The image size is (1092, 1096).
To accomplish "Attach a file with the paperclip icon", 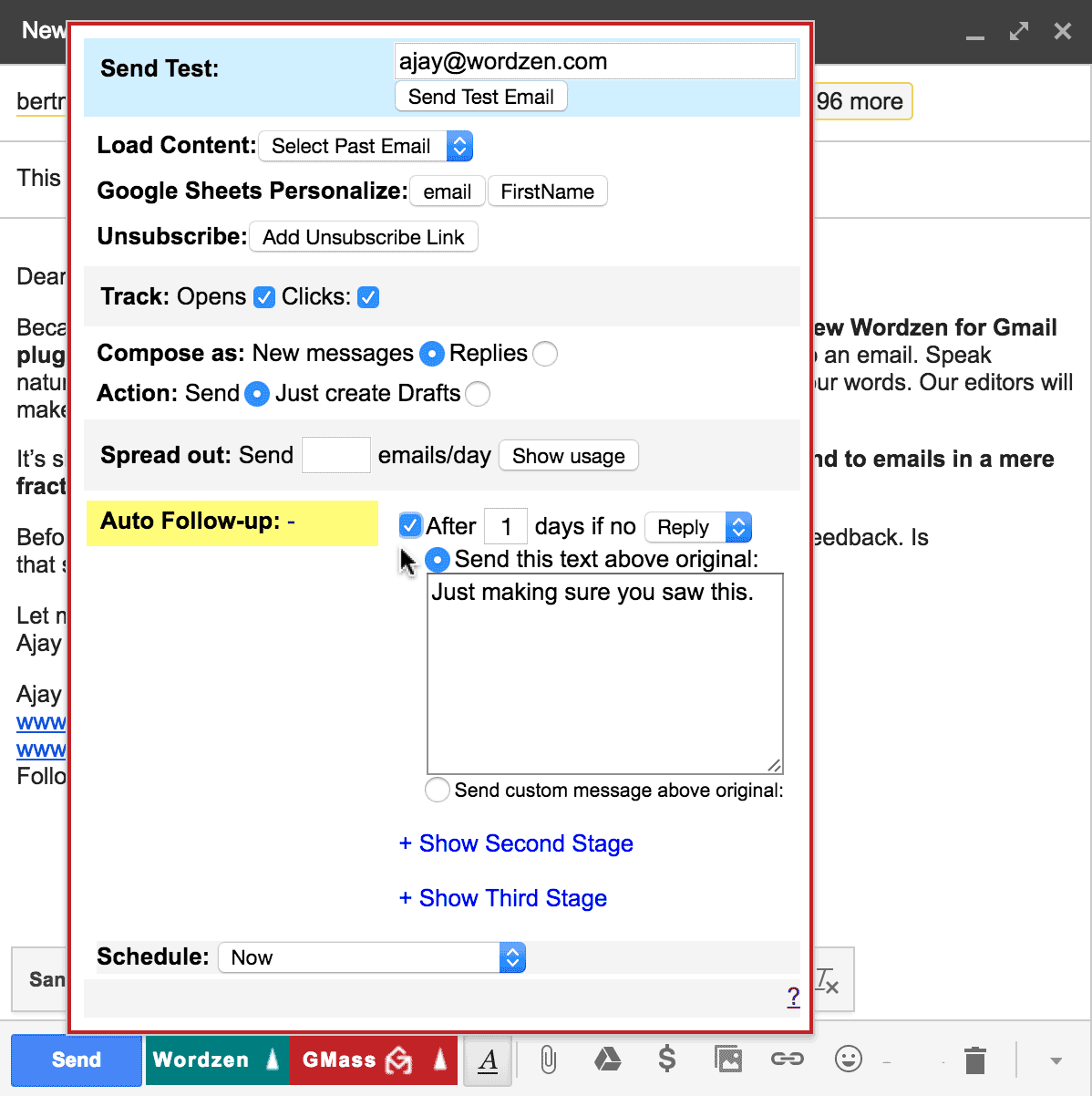I will tap(548, 1060).
